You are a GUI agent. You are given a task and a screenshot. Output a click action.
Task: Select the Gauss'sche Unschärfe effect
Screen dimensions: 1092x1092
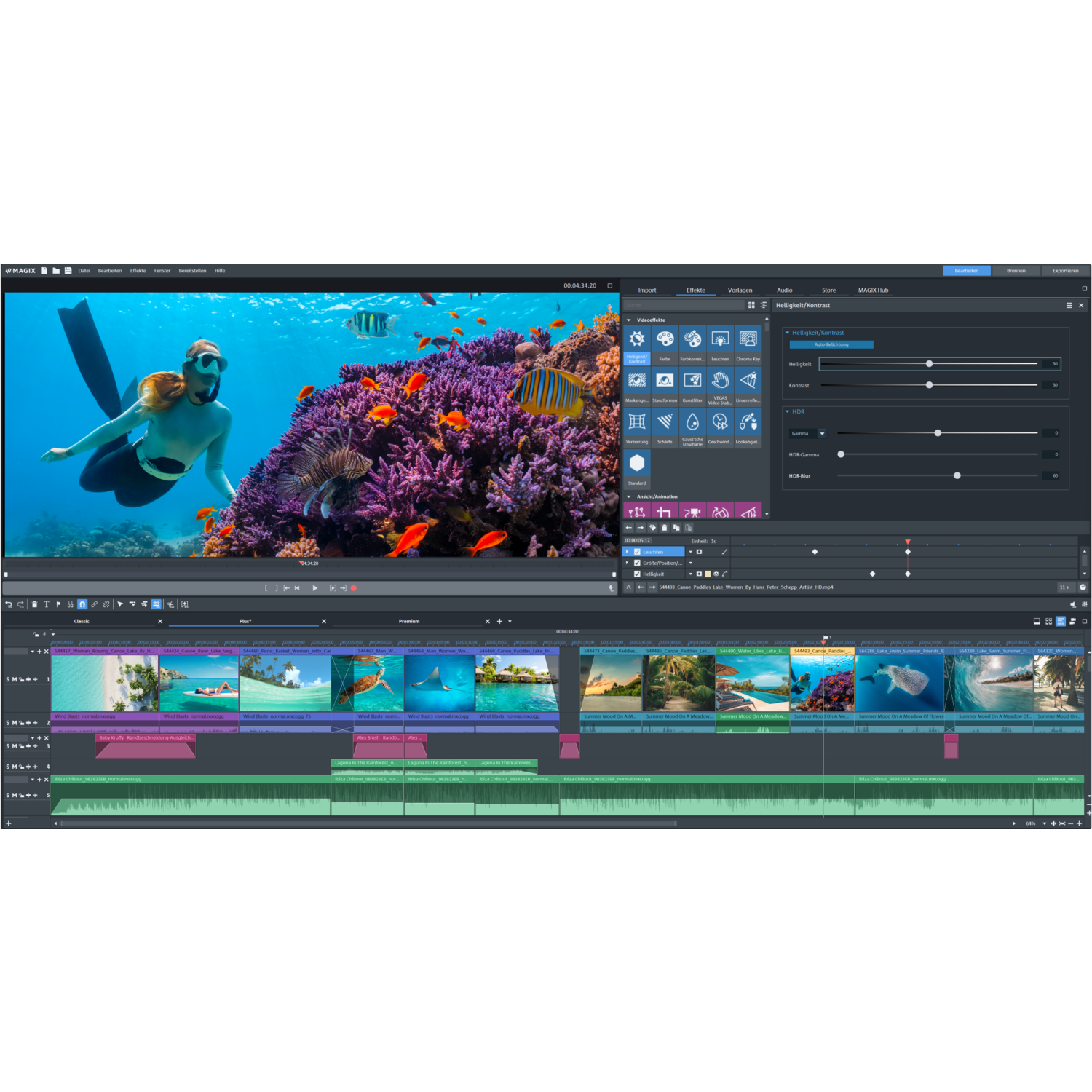pos(692,423)
